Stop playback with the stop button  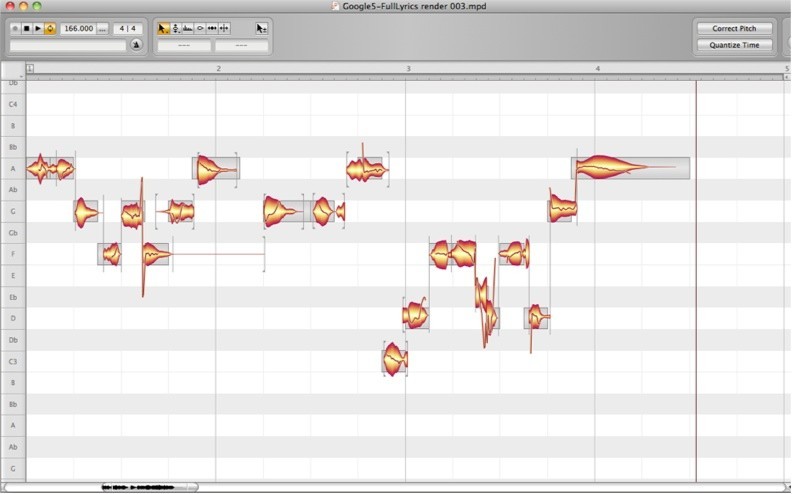pyautogui.click(x=26, y=29)
